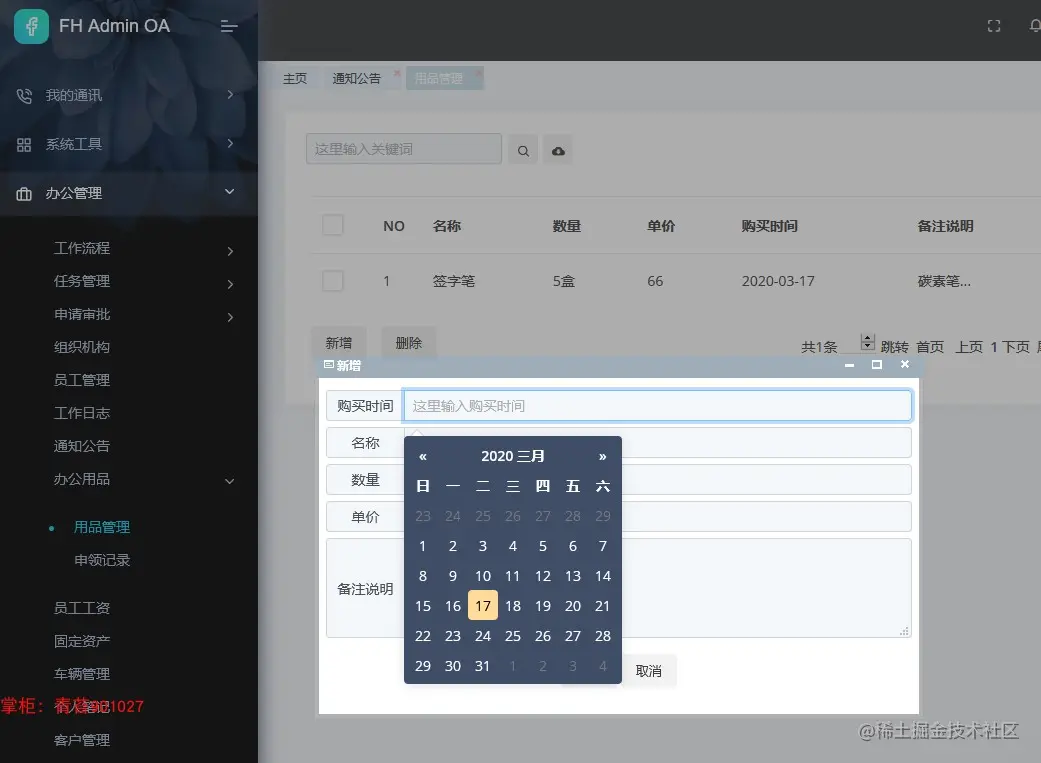Viewport: 1041px width, 763px height.
Task: Click the 2020 三月 calendar title
Action: tap(513, 457)
